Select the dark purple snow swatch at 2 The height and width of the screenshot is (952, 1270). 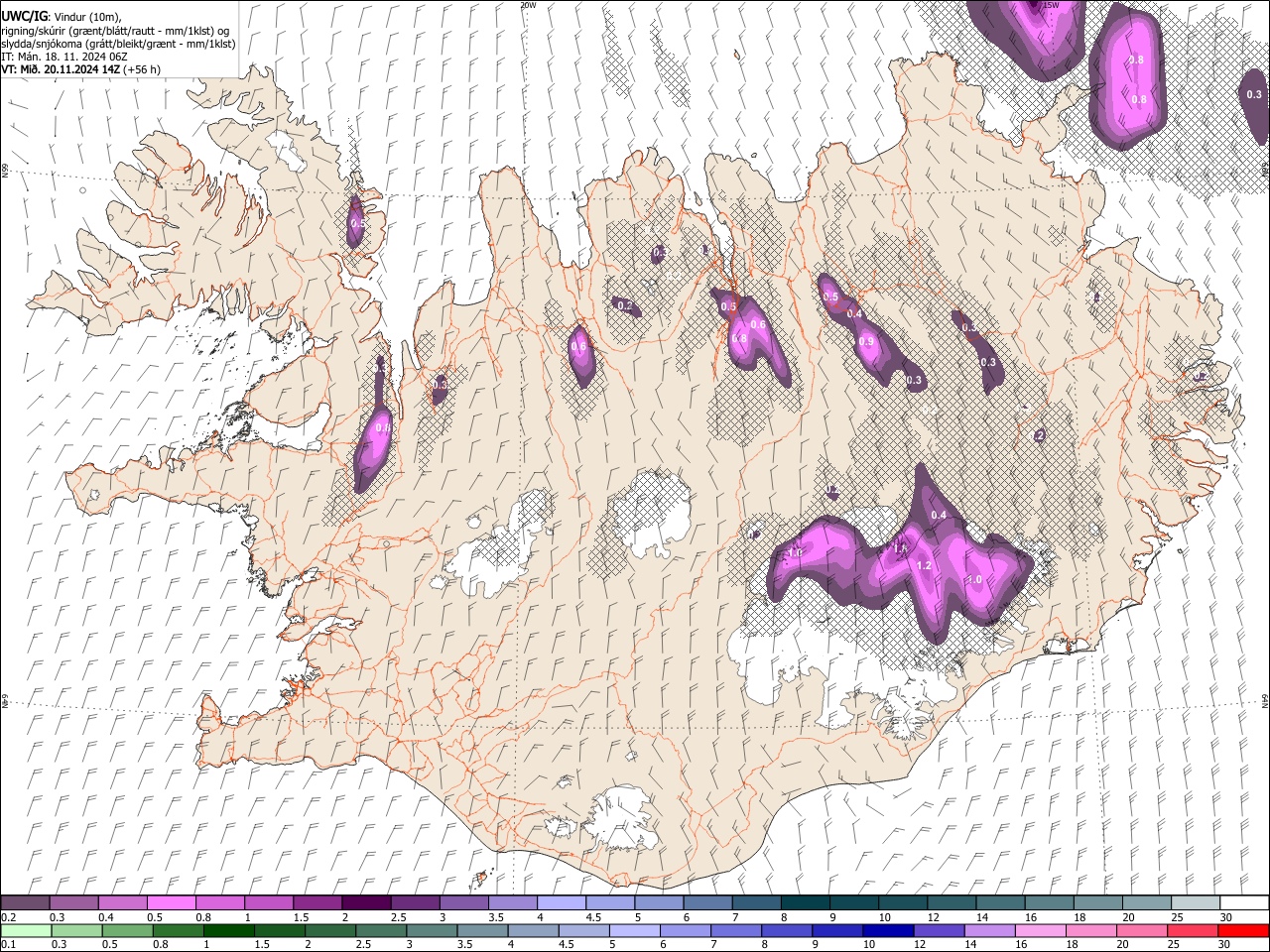366,903
